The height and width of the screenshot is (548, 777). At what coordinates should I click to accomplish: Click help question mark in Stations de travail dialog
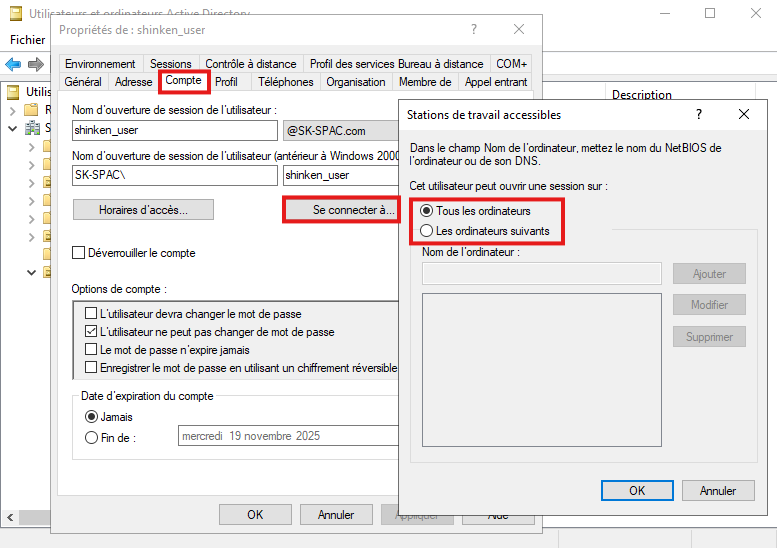tap(698, 115)
